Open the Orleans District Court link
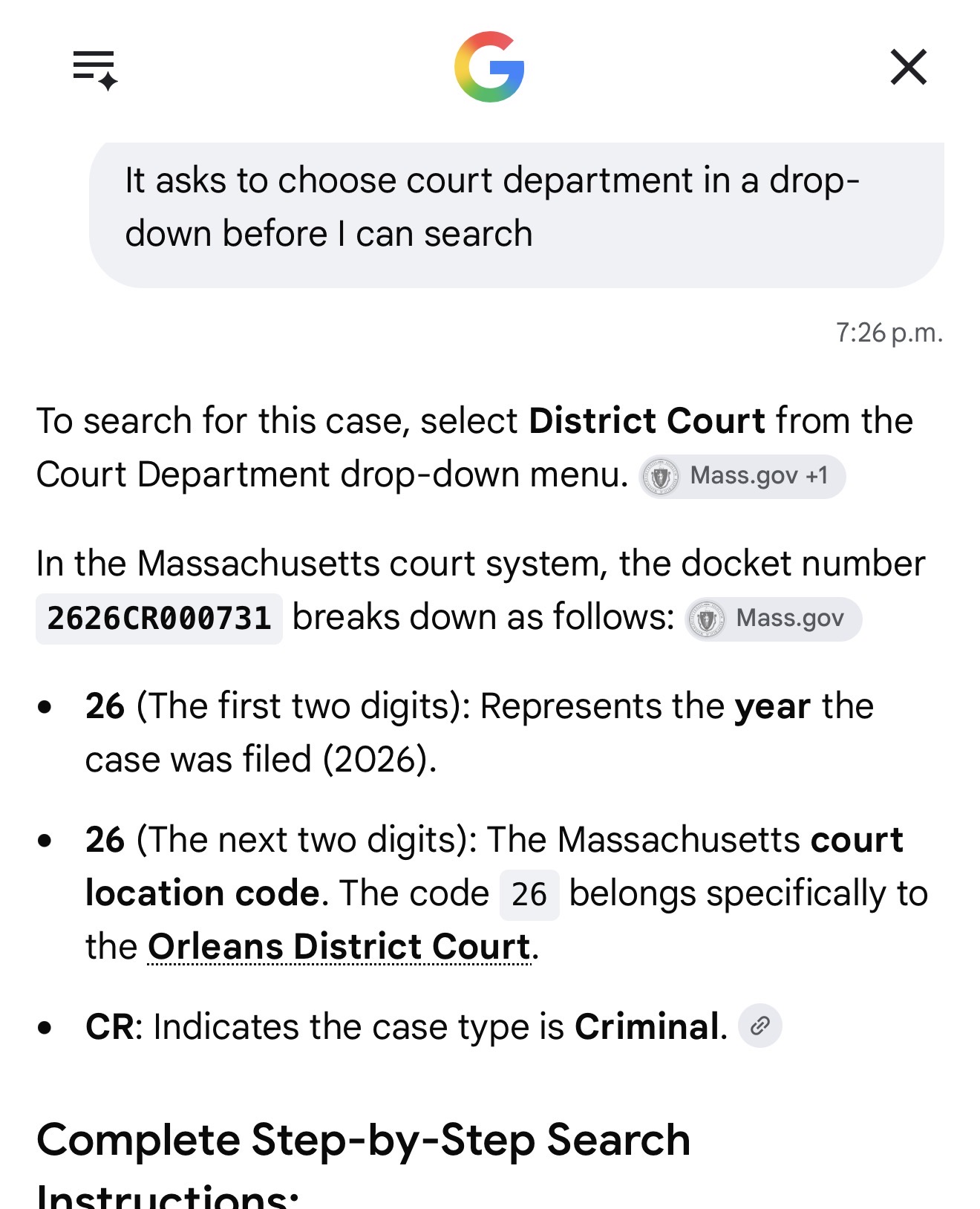980x1209 pixels. (x=339, y=947)
